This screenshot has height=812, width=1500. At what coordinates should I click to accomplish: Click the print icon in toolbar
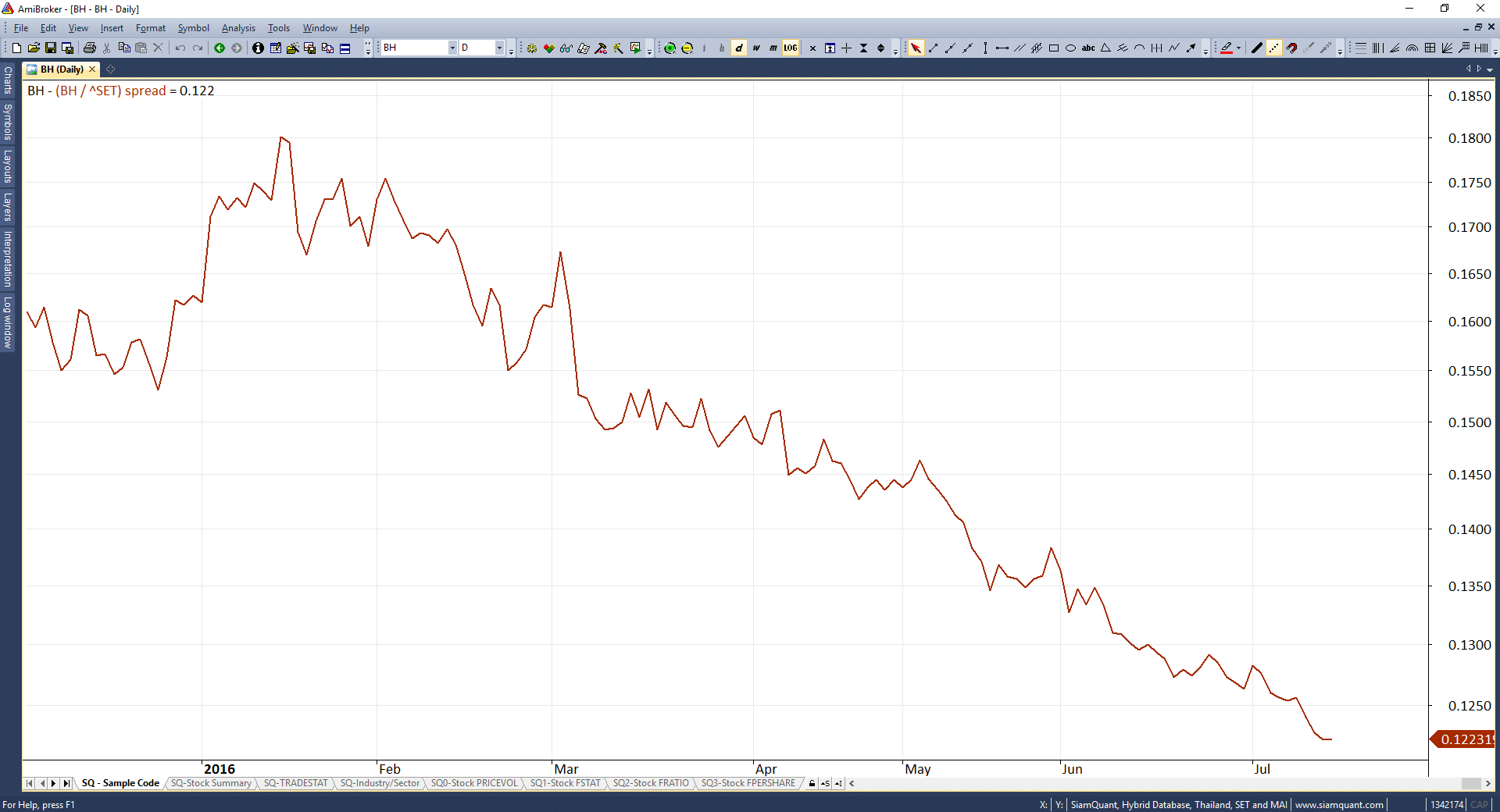pos(90,48)
